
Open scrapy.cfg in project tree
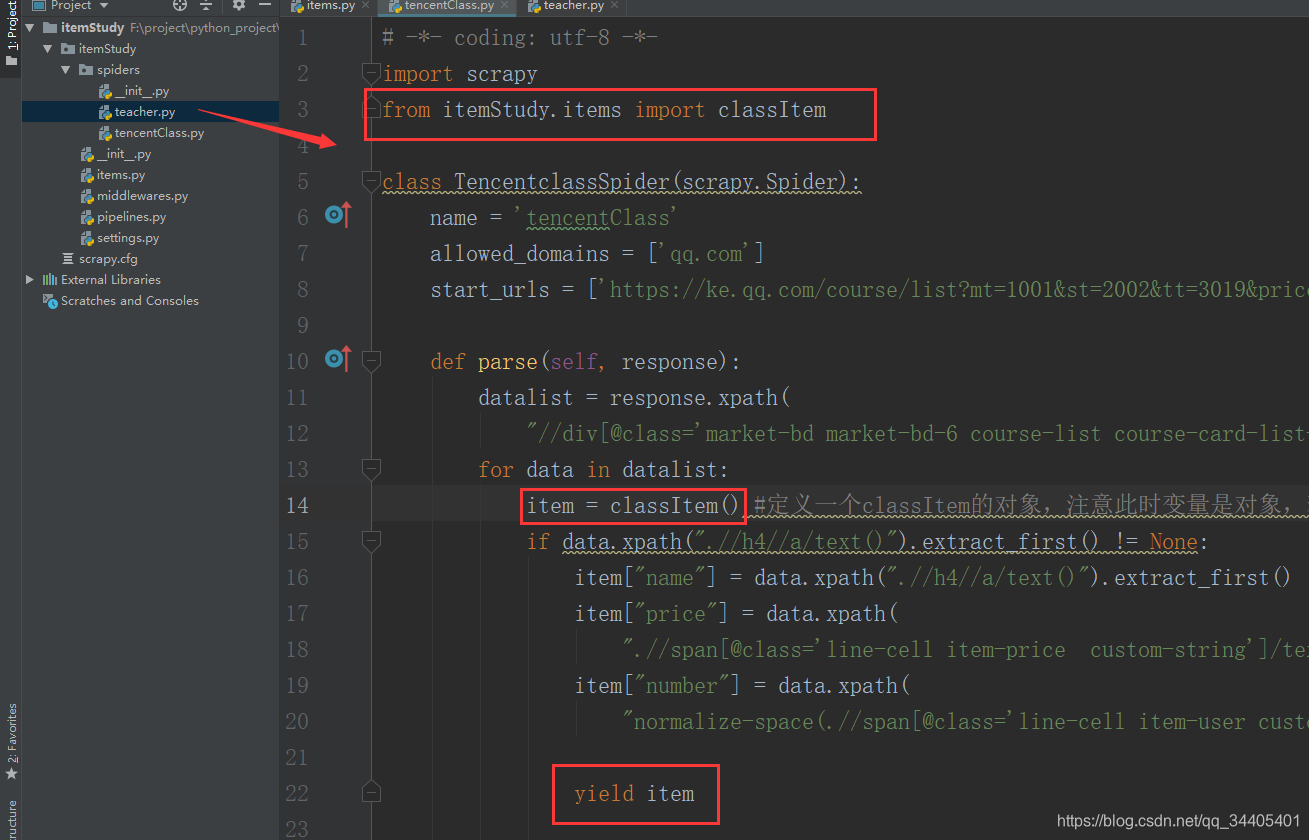pos(108,259)
